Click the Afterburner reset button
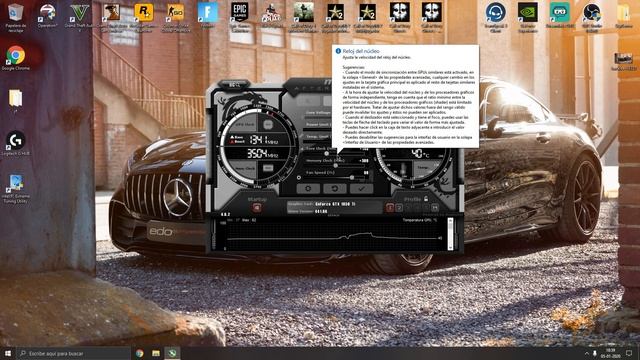640x360 pixels. [335, 189]
